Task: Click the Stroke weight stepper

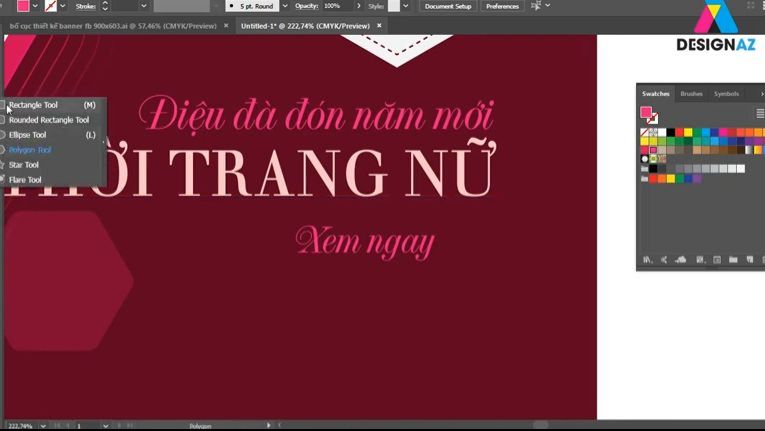Action: (x=105, y=6)
